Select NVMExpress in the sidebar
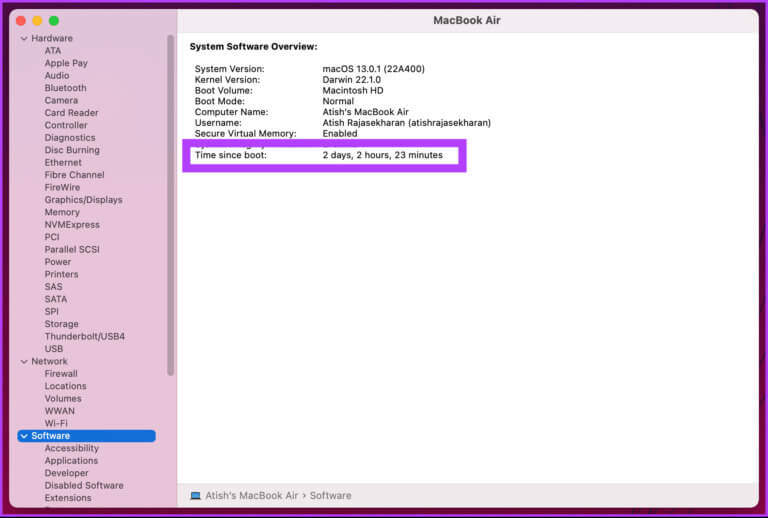 [72, 224]
